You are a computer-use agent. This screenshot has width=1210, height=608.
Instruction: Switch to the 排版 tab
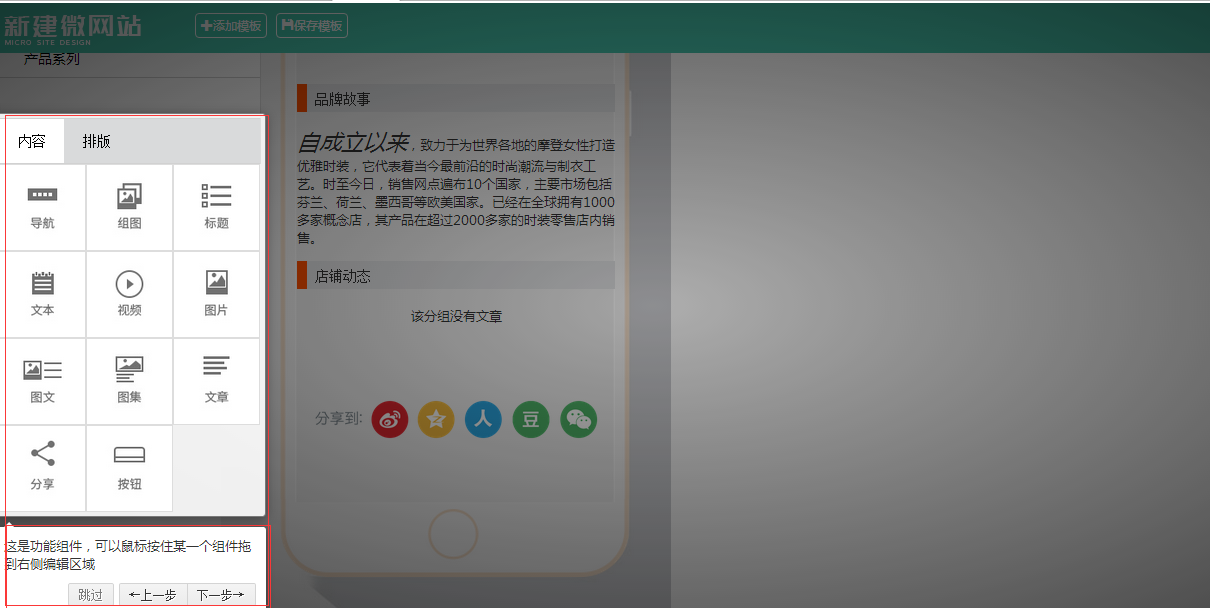click(x=97, y=141)
